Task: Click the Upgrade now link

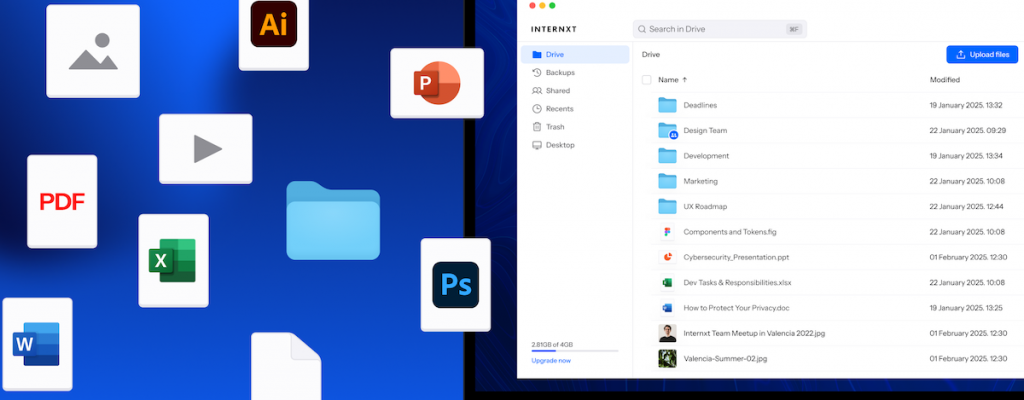Action: click(x=551, y=360)
